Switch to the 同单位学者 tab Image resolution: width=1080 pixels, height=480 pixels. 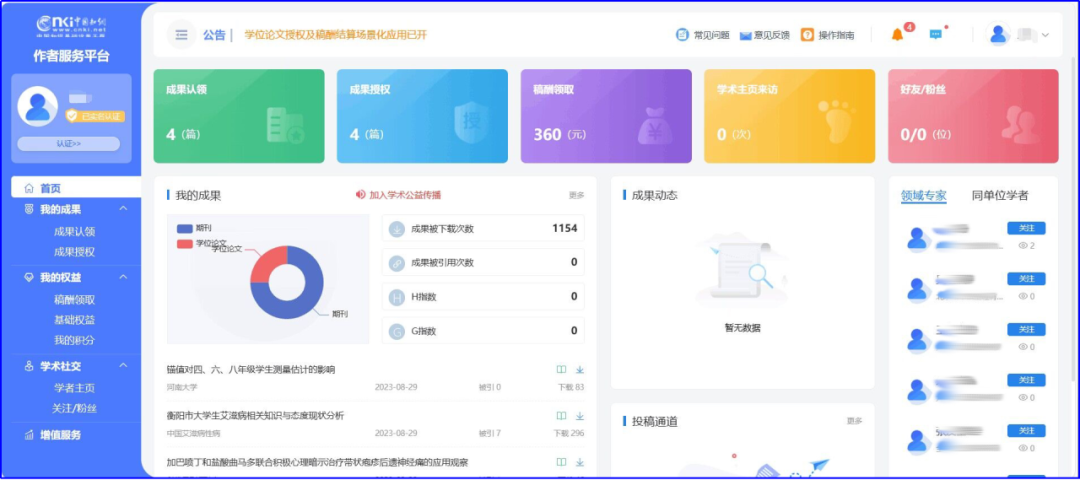(x=999, y=195)
